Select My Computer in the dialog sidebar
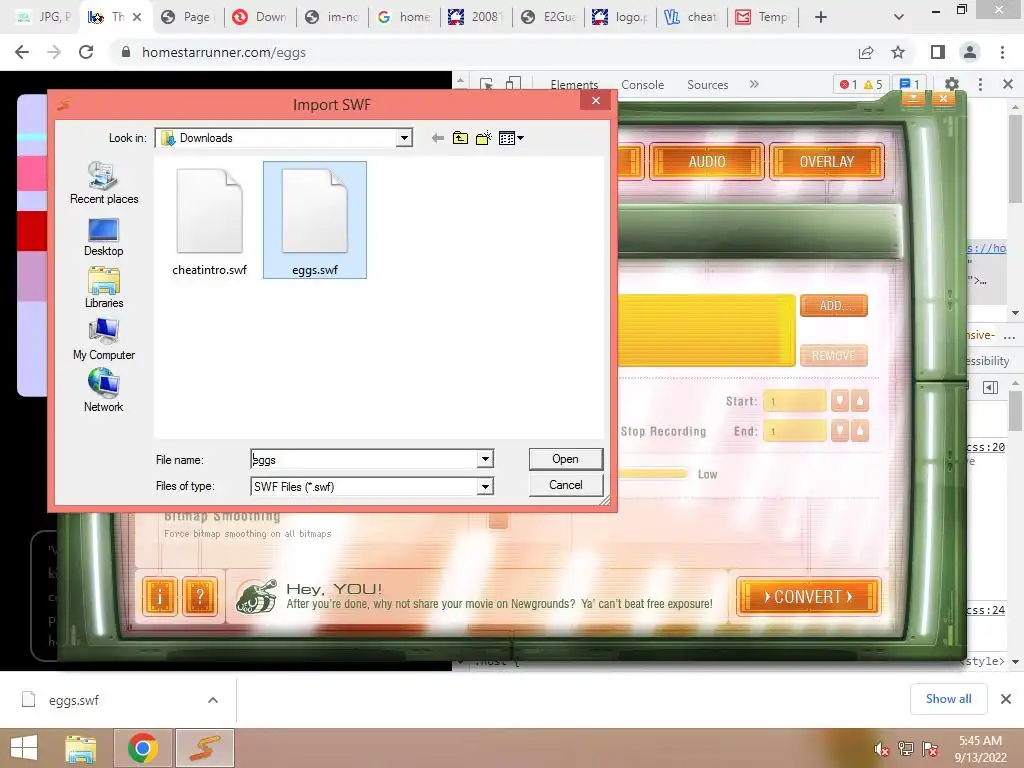1024x768 pixels. pos(104,339)
